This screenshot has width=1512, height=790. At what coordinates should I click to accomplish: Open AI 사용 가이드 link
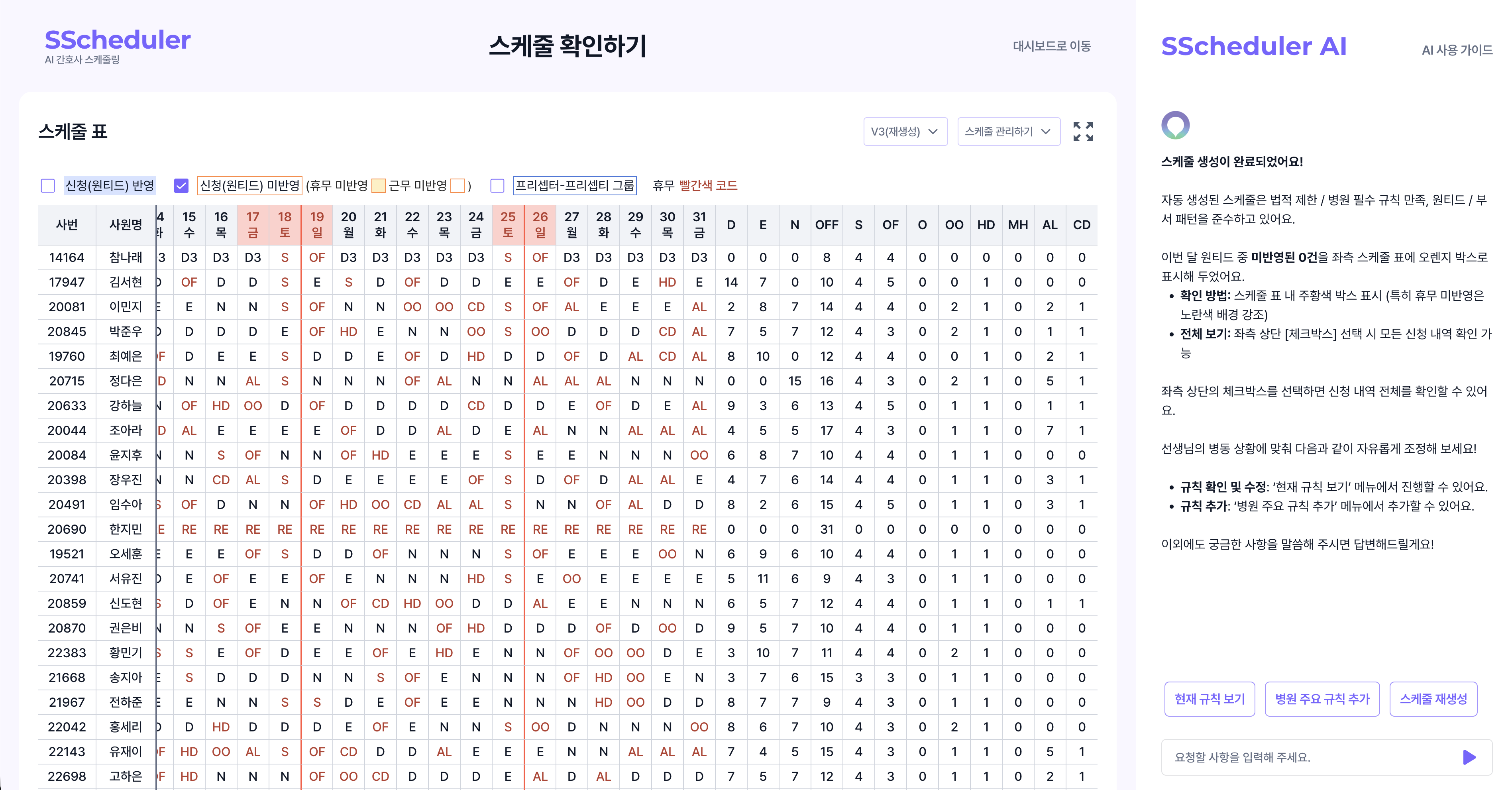coord(1457,51)
